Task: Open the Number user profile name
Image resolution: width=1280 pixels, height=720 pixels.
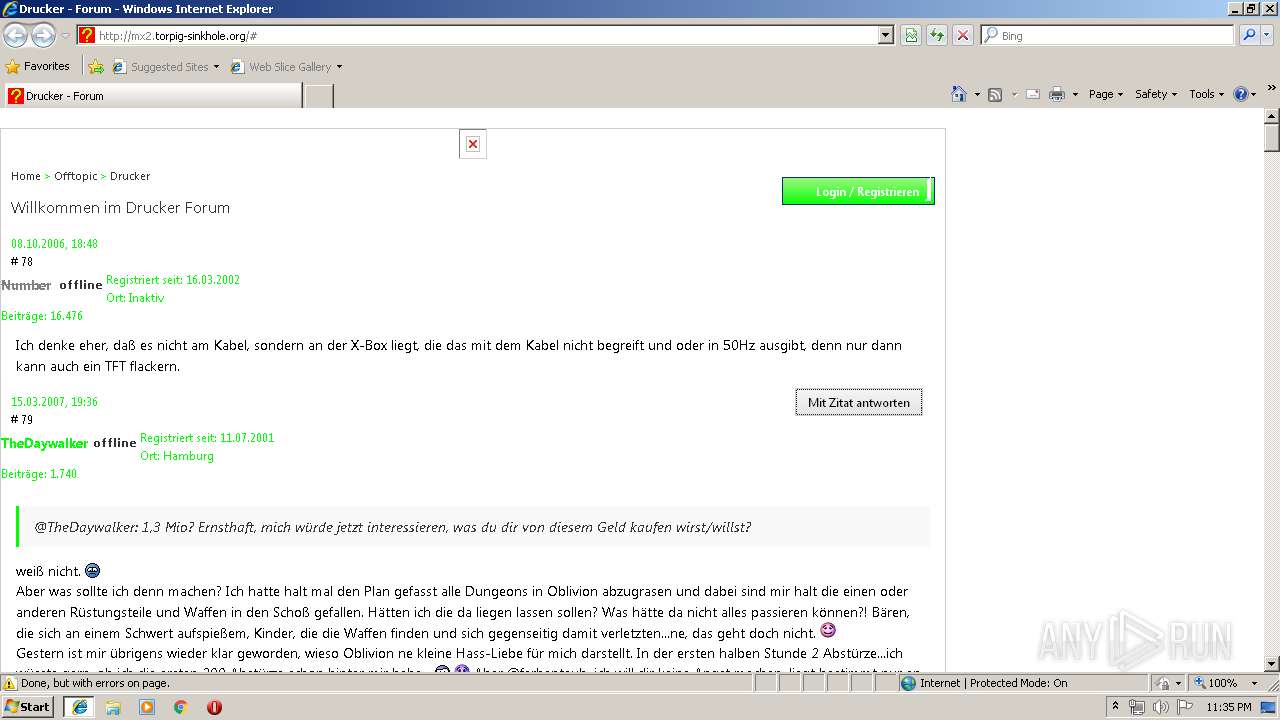Action: (x=26, y=285)
